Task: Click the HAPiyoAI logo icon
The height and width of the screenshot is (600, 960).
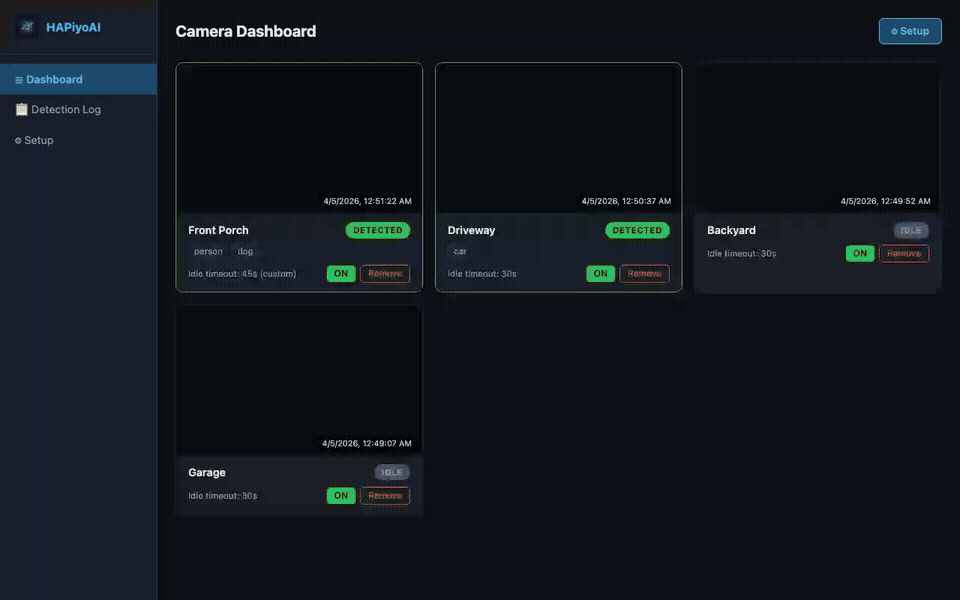Action: [26, 27]
